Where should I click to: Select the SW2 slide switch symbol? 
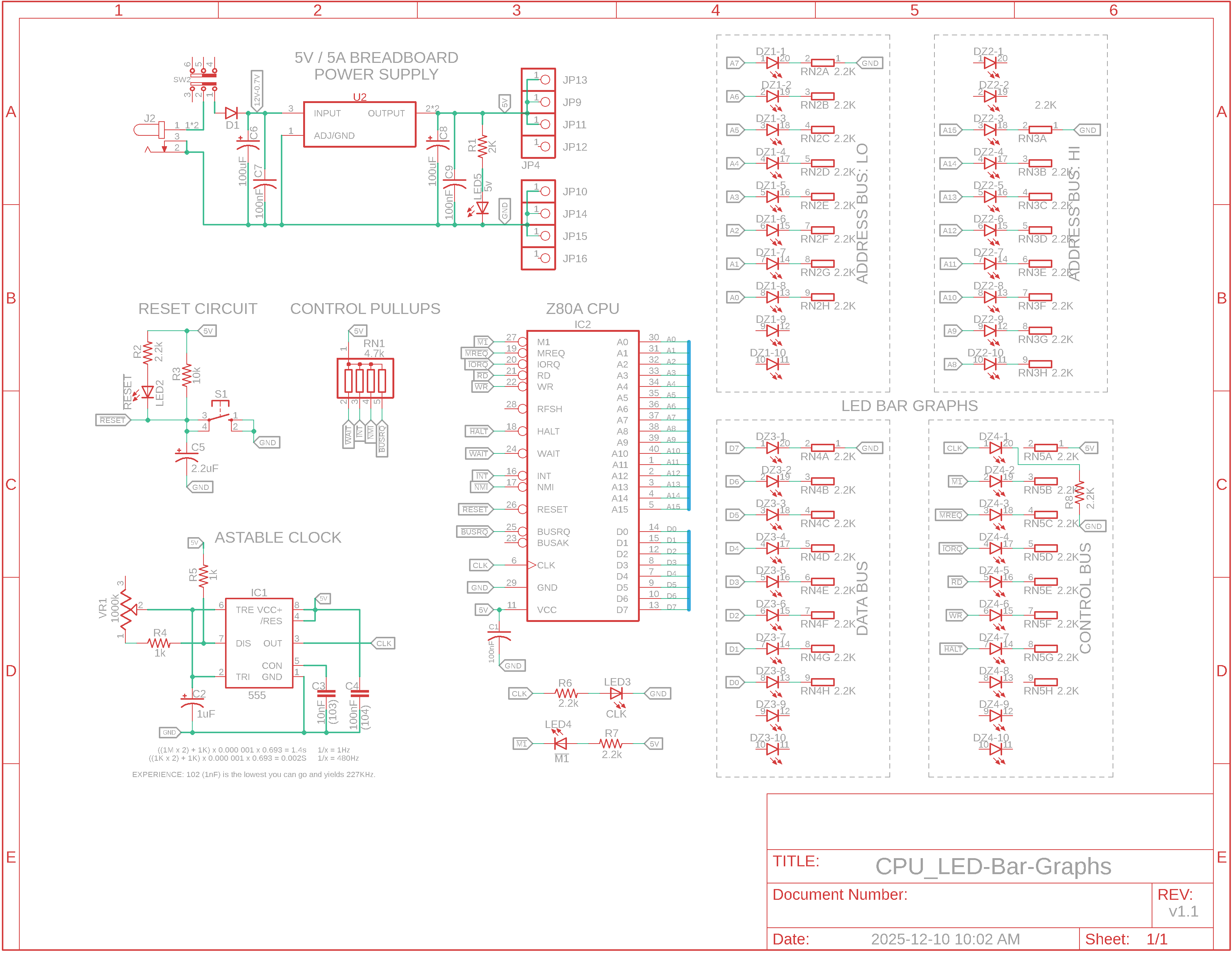[203, 80]
